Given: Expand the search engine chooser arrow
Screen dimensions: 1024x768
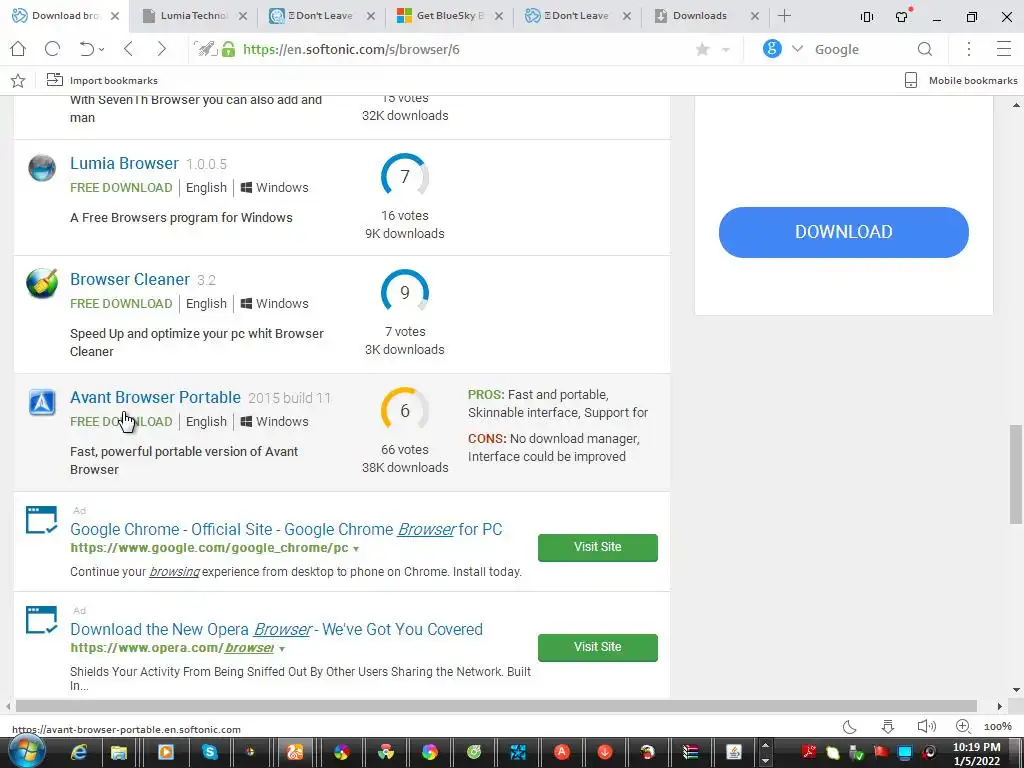Looking at the screenshot, I should (x=797, y=49).
